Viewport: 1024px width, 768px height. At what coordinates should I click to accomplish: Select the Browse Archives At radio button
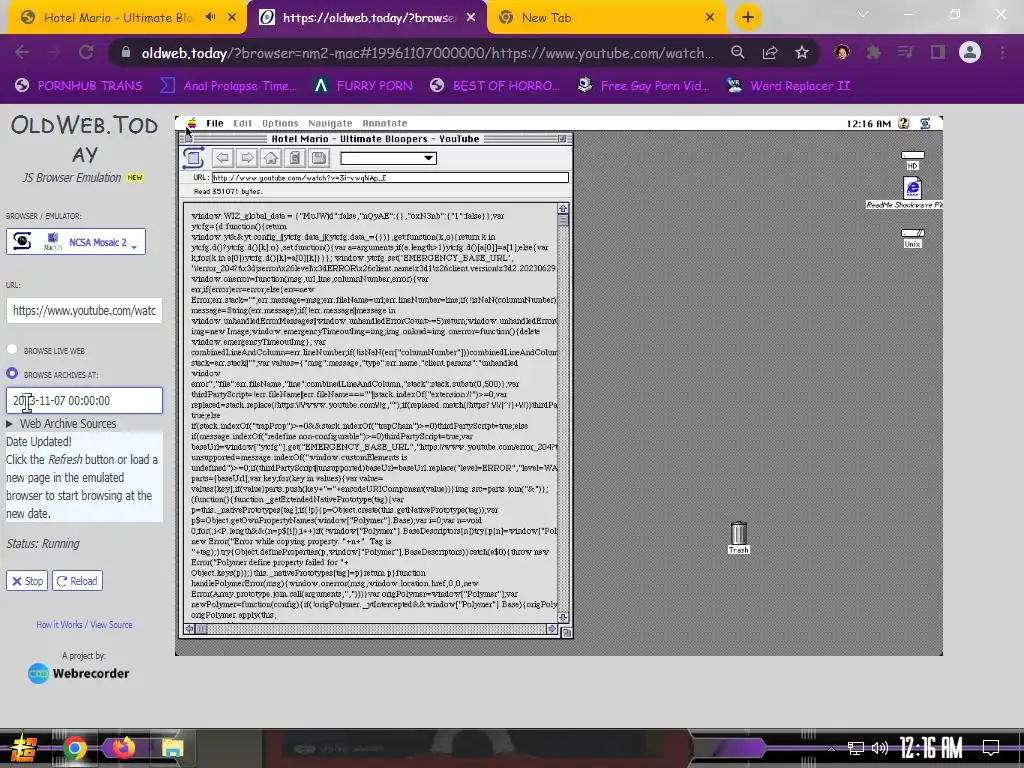click(x=12, y=374)
